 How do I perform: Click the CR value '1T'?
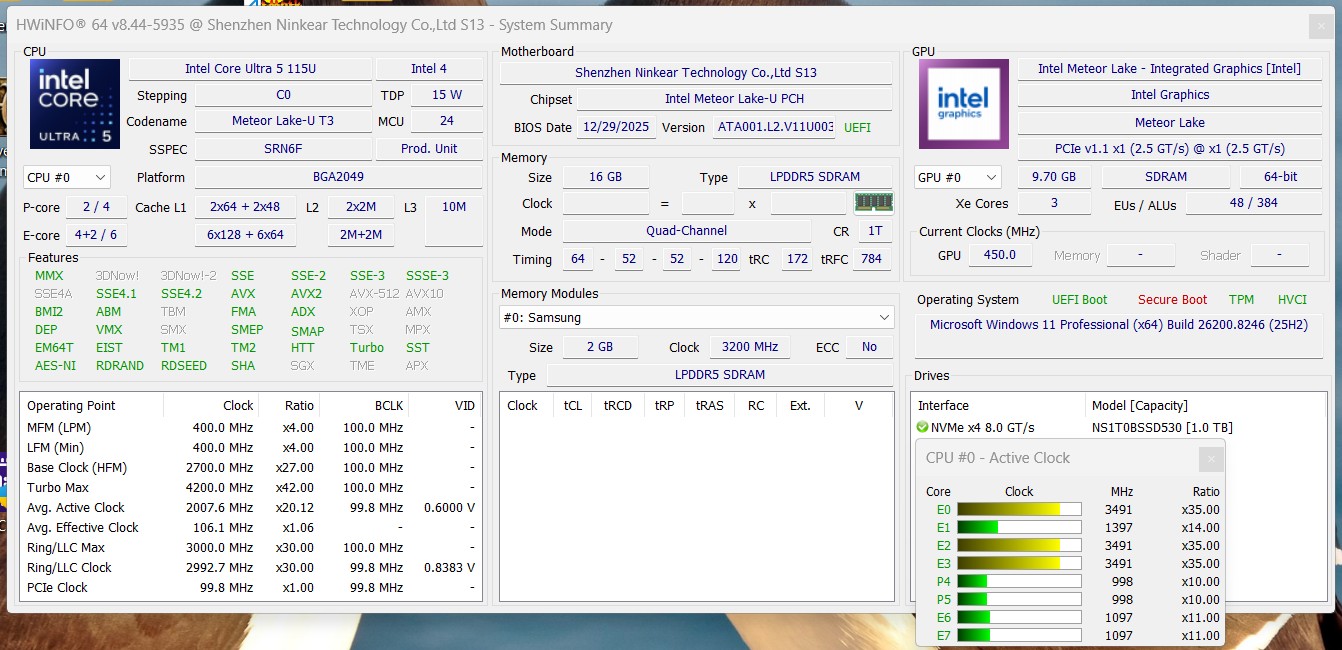tap(876, 231)
